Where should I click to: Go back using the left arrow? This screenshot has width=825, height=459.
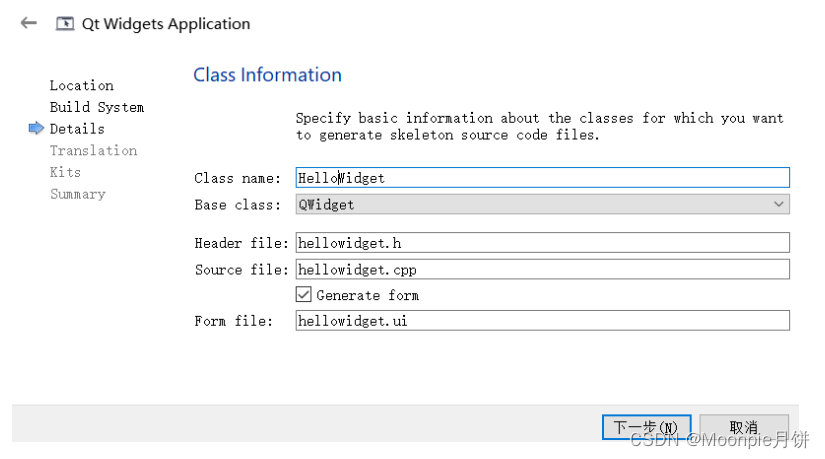28,23
